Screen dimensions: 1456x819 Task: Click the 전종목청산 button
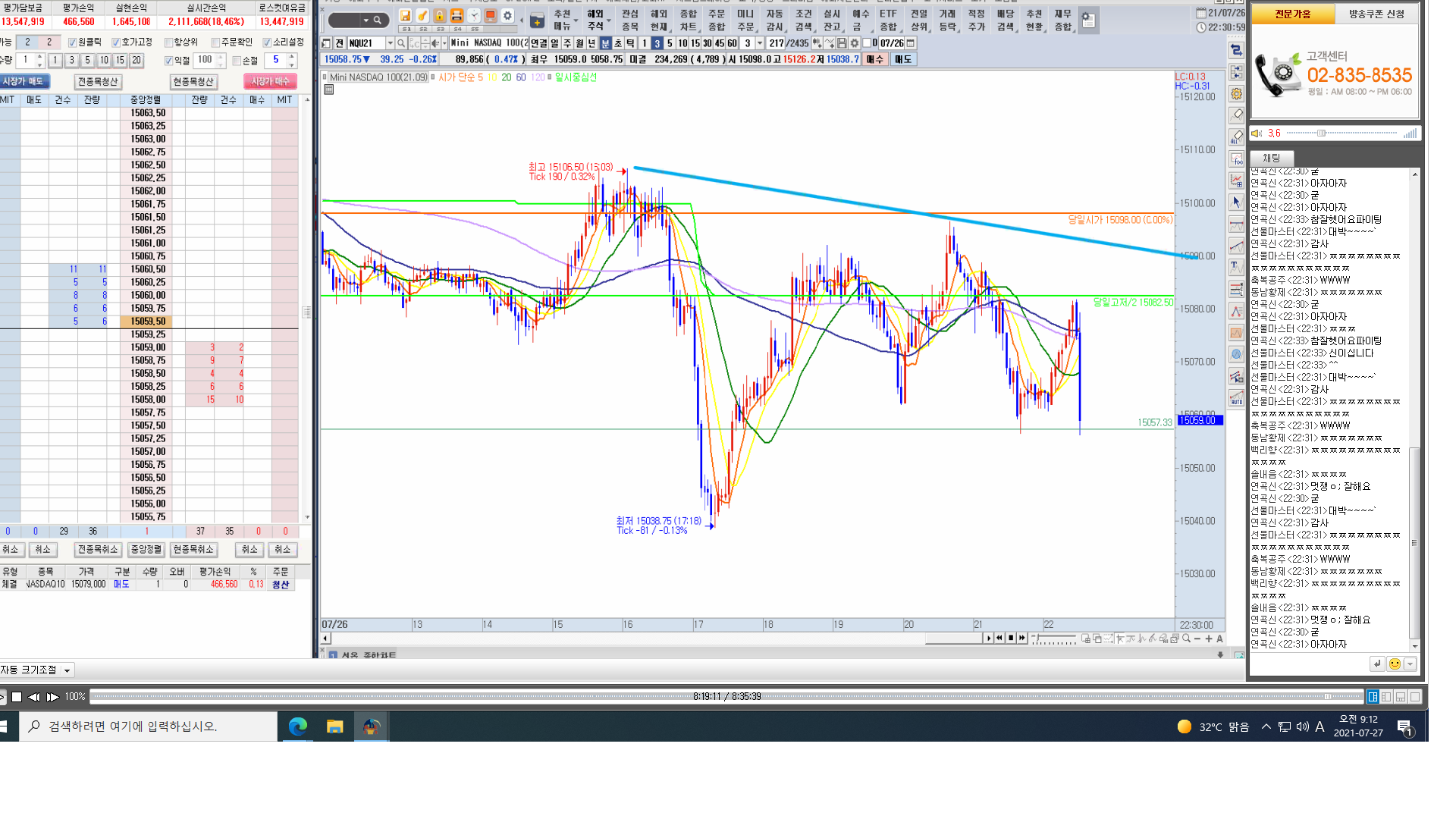pos(98,82)
